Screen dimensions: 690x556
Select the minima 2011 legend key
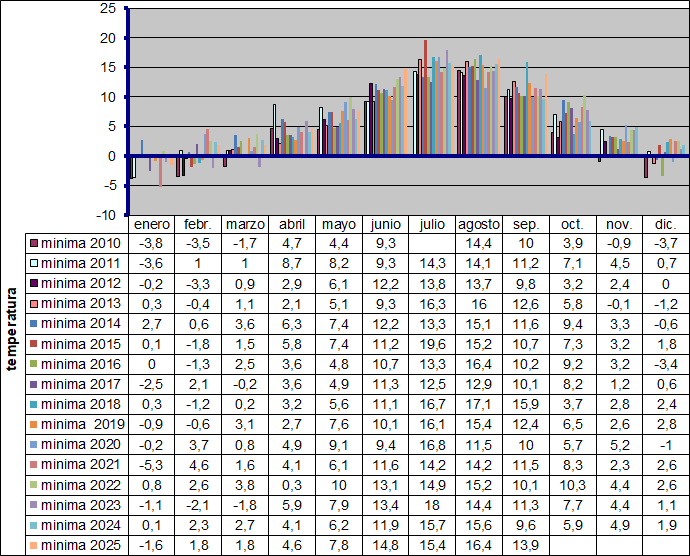[x=33, y=264]
